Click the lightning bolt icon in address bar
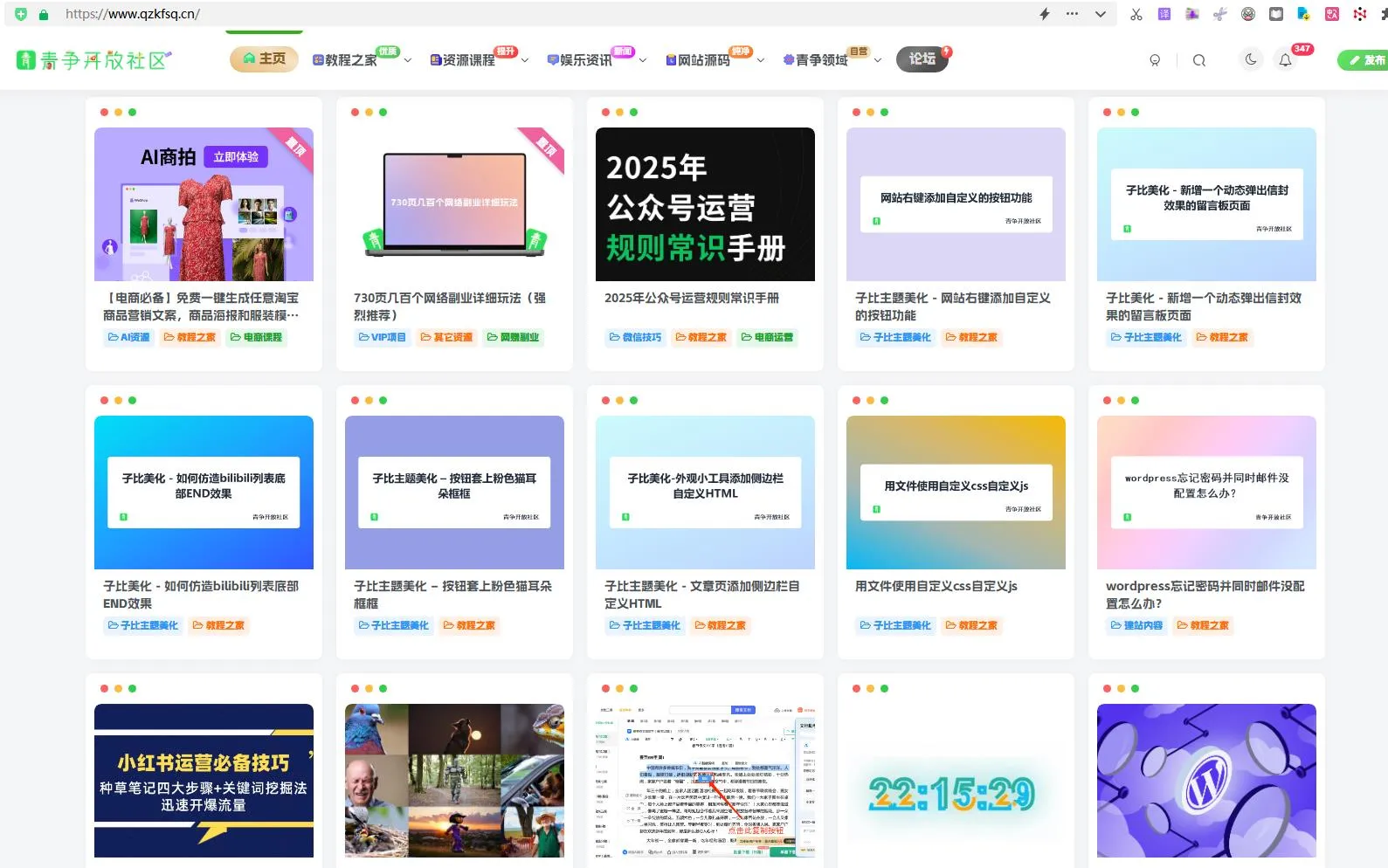This screenshot has height=868, width=1388. coord(1045,14)
